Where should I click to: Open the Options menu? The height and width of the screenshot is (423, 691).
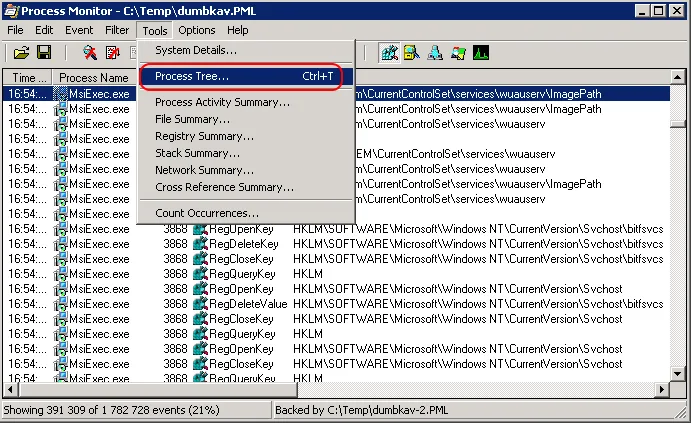197,30
